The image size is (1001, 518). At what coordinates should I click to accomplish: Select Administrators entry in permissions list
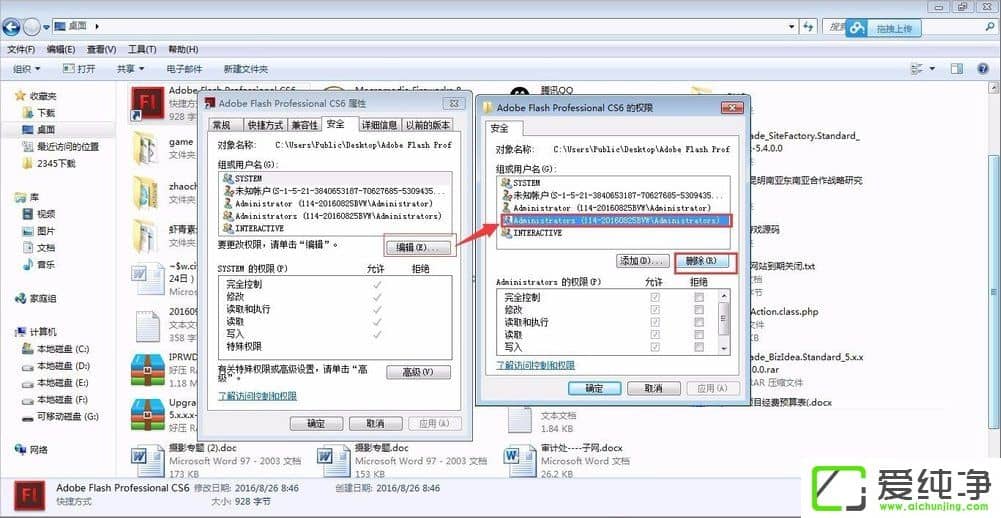(x=610, y=220)
